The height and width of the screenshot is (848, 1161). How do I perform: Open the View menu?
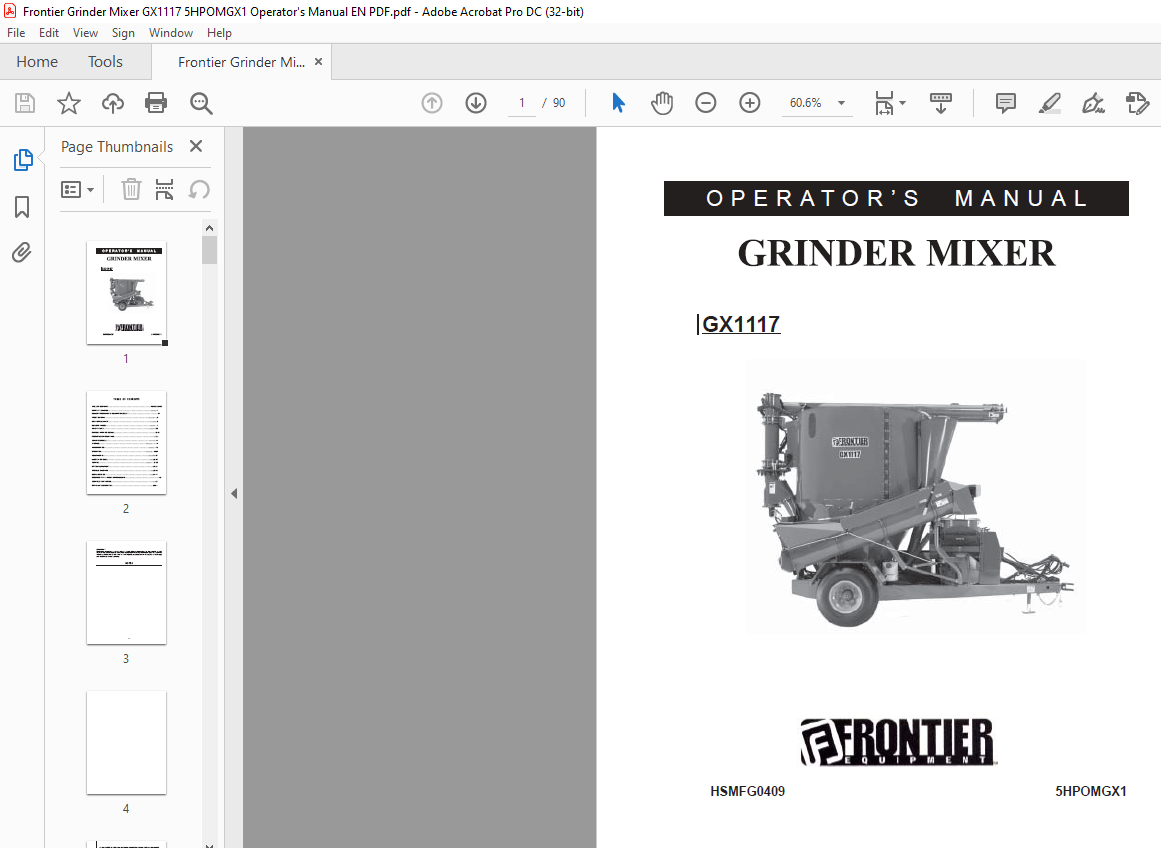[85, 33]
